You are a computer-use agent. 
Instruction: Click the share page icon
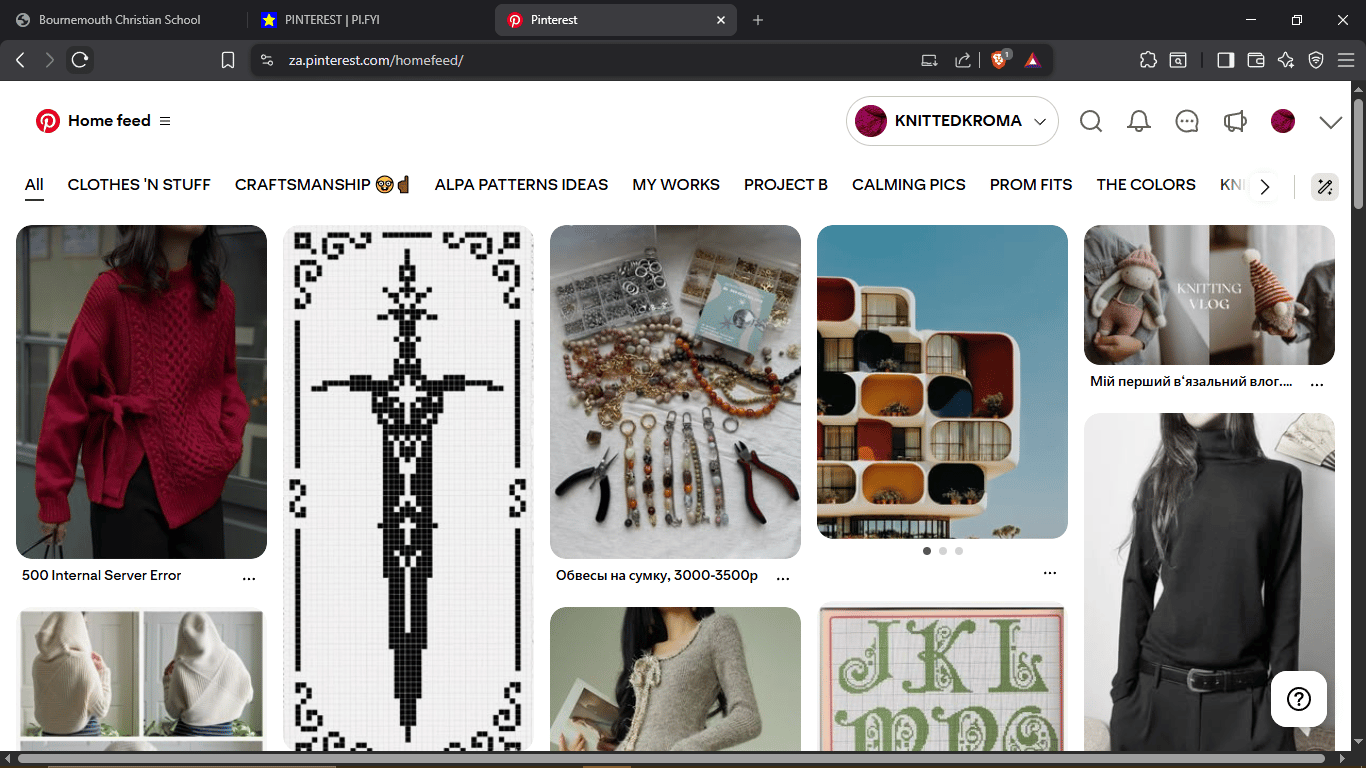962,60
